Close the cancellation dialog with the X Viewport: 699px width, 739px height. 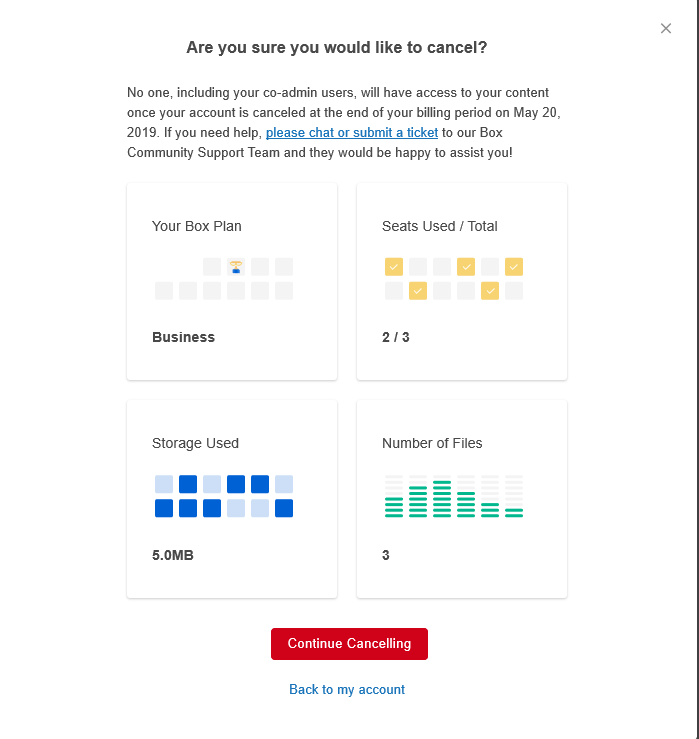tap(666, 28)
